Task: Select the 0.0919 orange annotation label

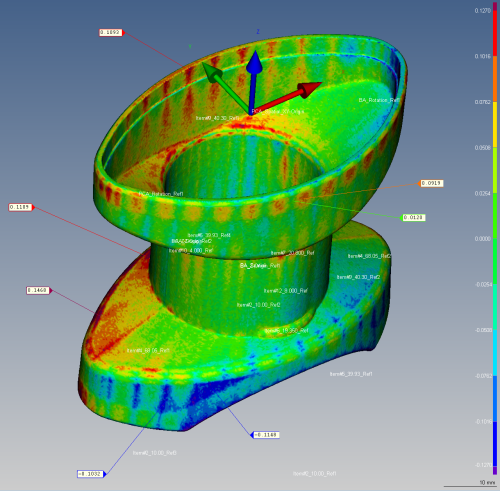Action: (x=432, y=183)
